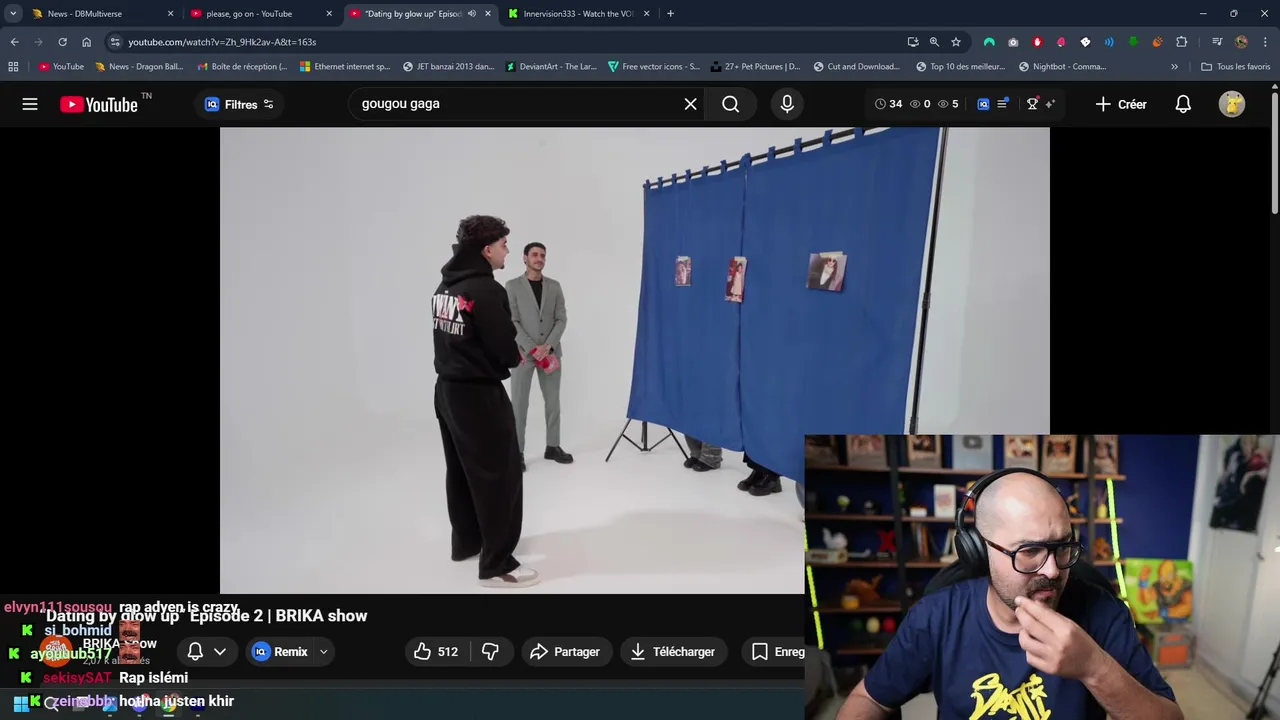Screen dimensions: 1280x720
Task: Open the zoom magnifier in address bar
Action: tap(934, 42)
